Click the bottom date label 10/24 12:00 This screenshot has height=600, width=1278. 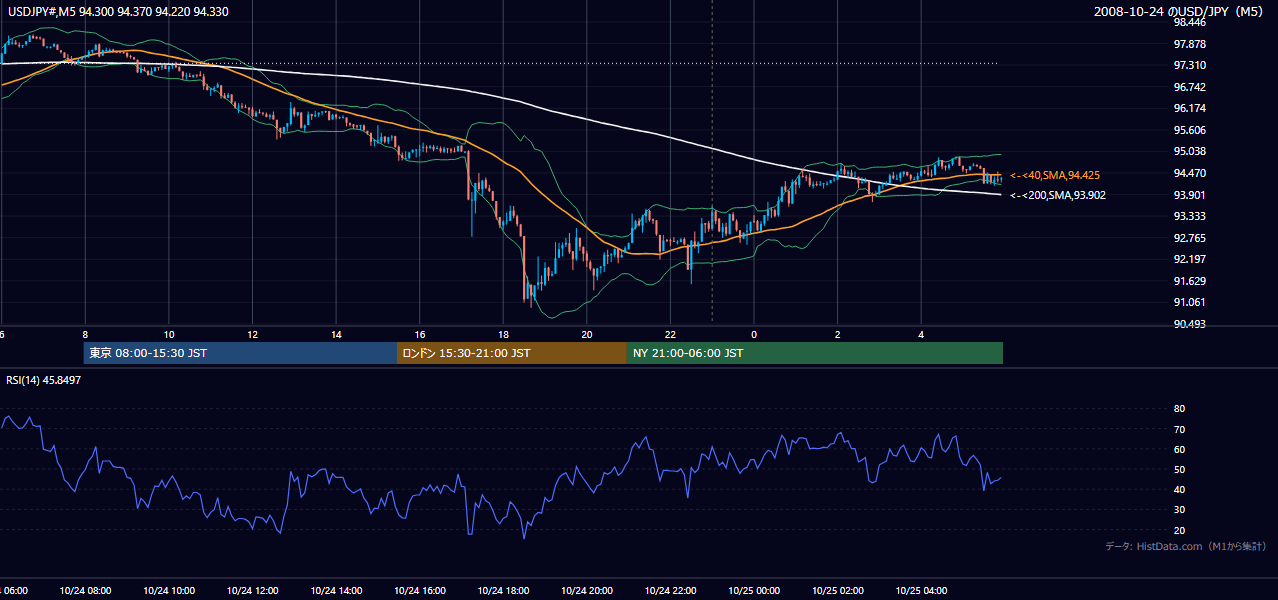point(252,591)
